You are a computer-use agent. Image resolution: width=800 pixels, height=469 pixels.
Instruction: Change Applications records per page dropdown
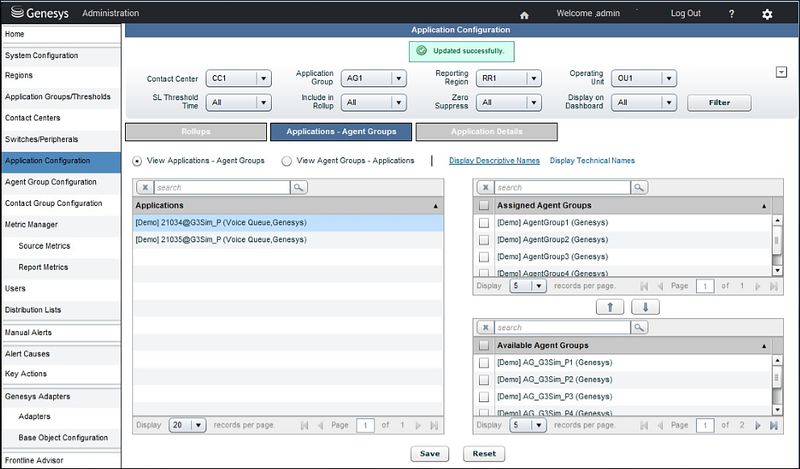click(x=188, y=425)
